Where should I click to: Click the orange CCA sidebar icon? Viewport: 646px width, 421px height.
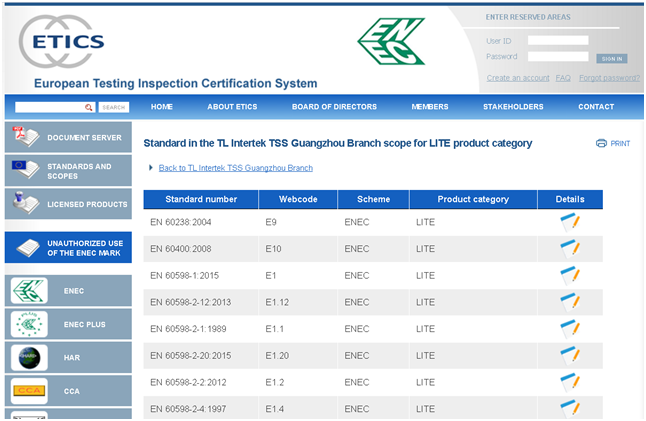29,391
